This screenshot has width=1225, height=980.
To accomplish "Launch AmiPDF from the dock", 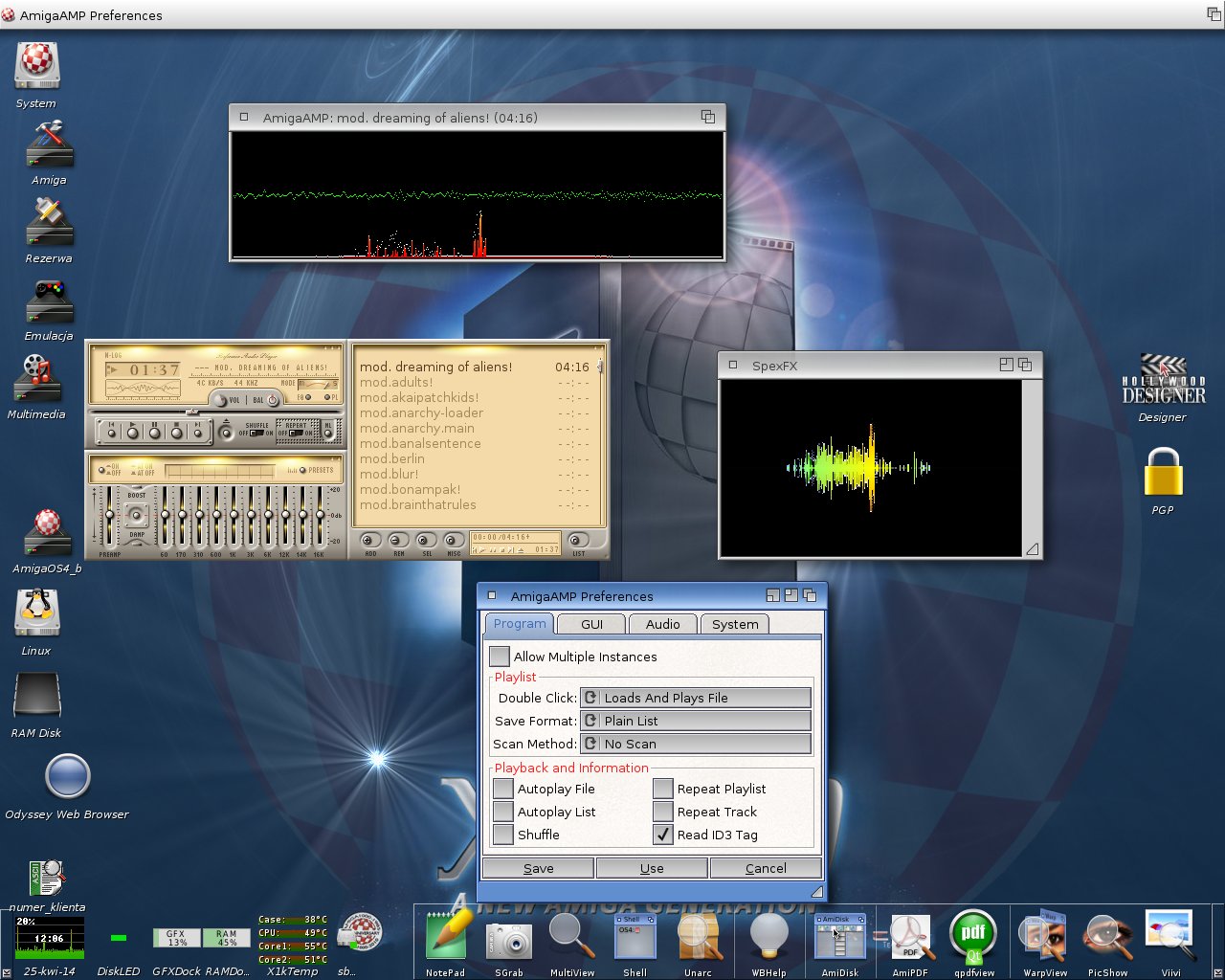I will 910,937.
